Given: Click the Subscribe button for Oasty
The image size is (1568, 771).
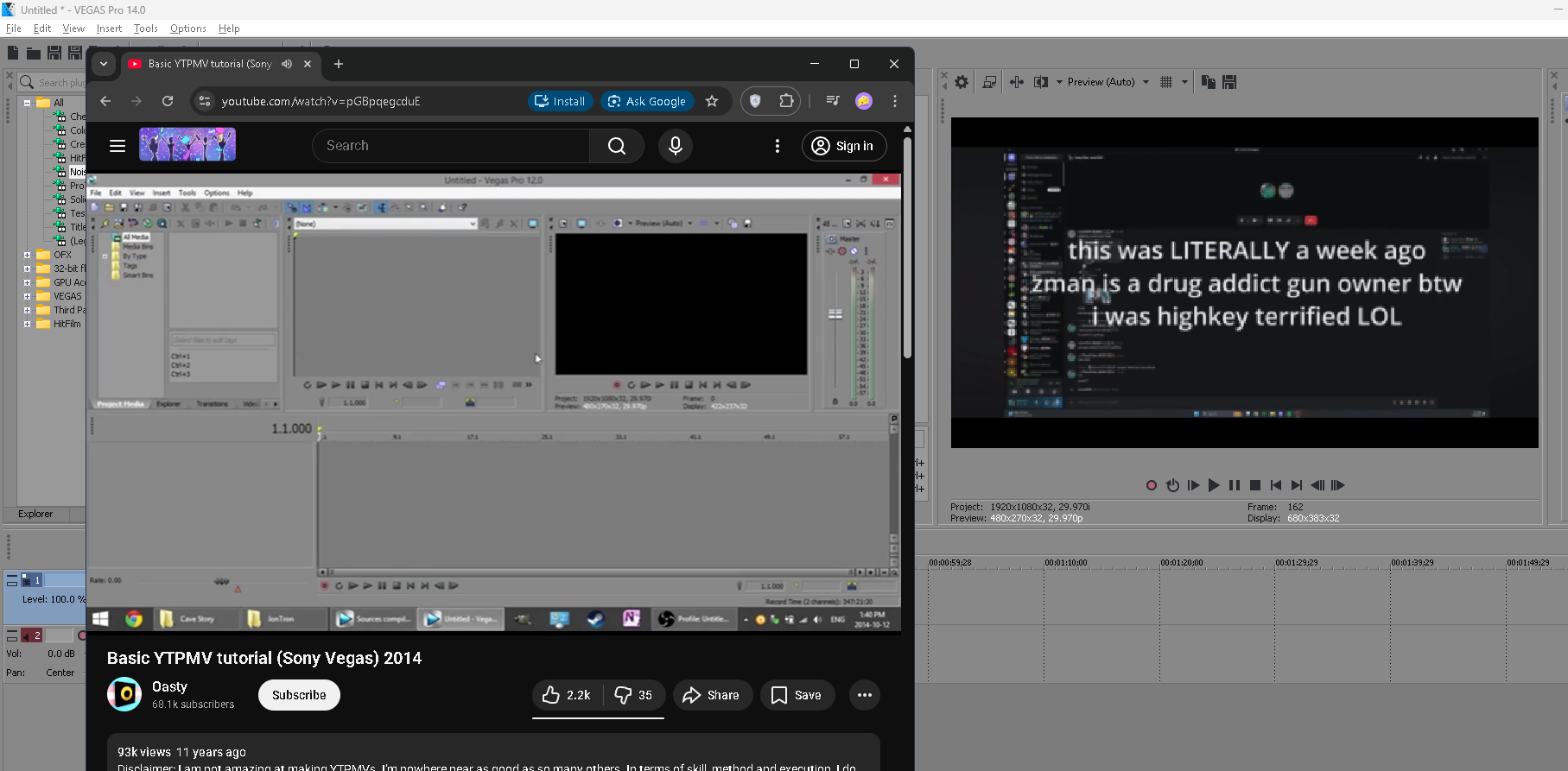Looking at the screenshot, I should point(299,695).
